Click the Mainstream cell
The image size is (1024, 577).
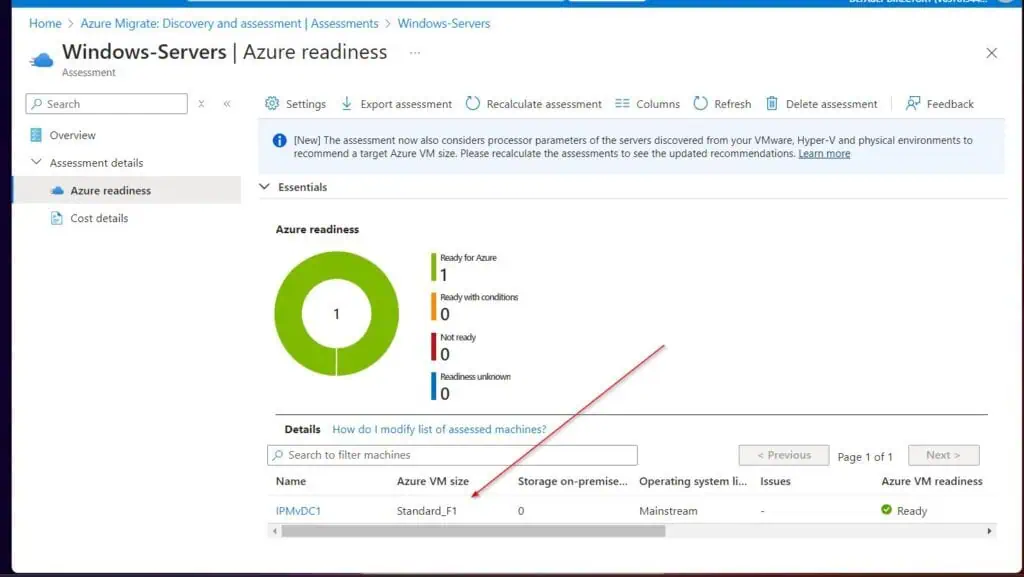point(668,510)
